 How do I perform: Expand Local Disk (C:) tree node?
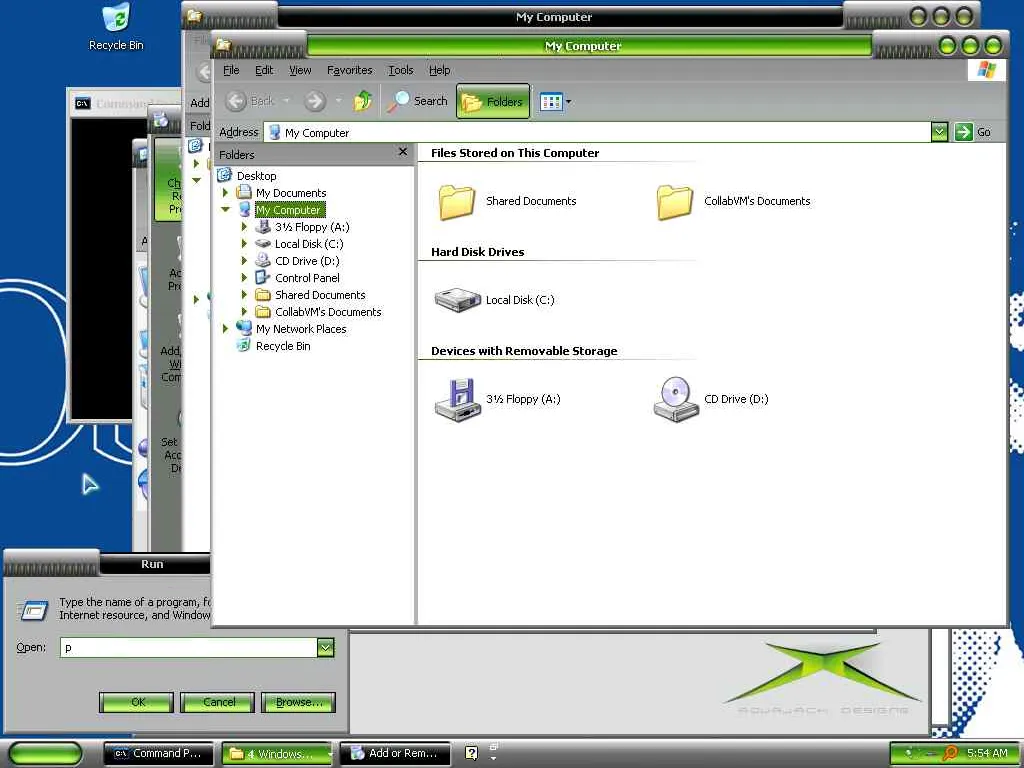(244, 244)
